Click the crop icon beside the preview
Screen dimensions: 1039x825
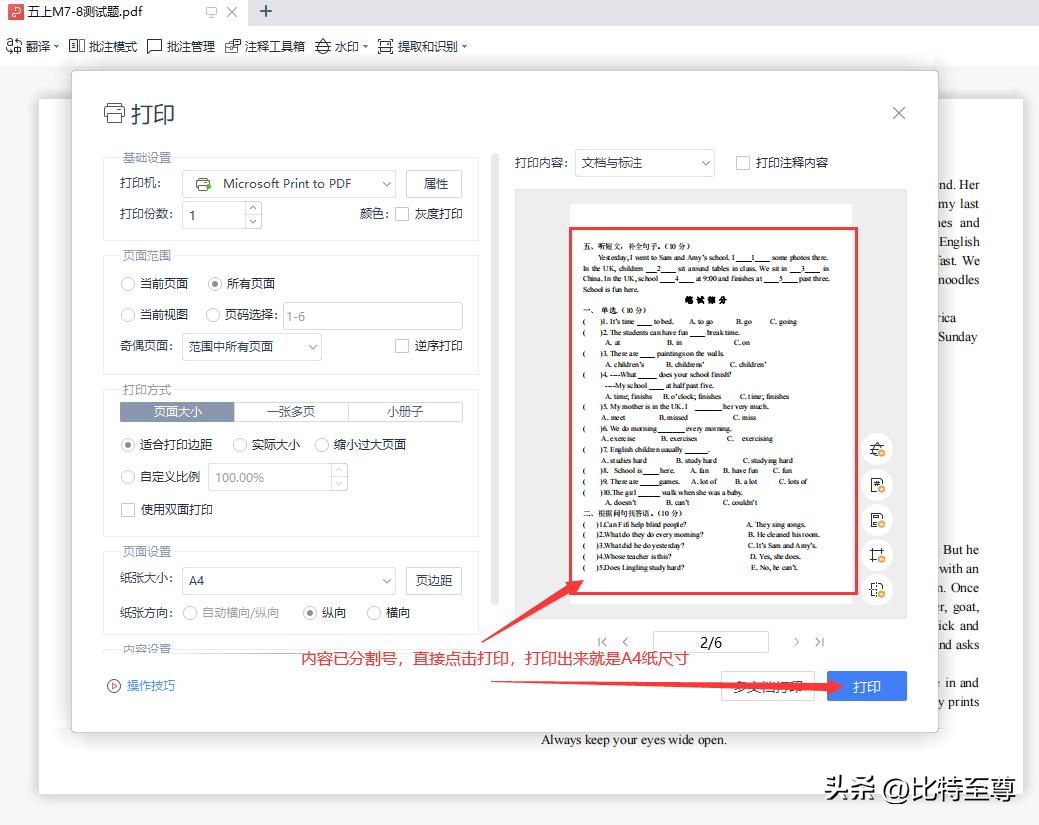(x=877, y=555)
